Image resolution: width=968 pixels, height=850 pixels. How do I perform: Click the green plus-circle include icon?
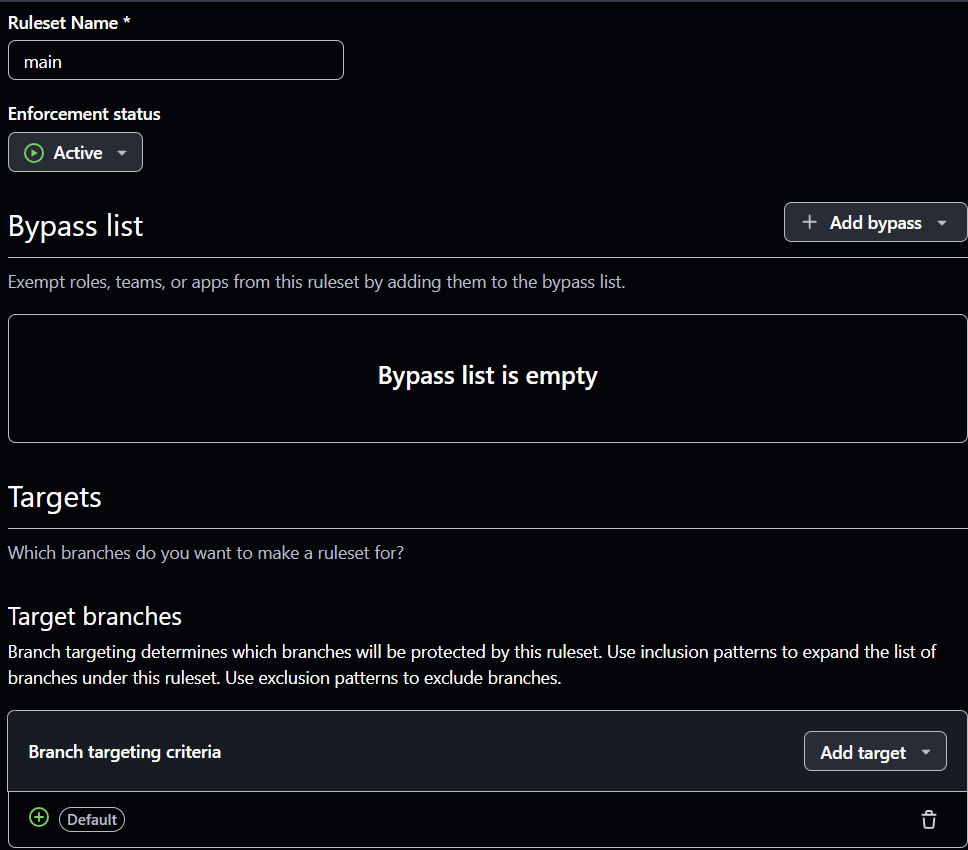39,818
